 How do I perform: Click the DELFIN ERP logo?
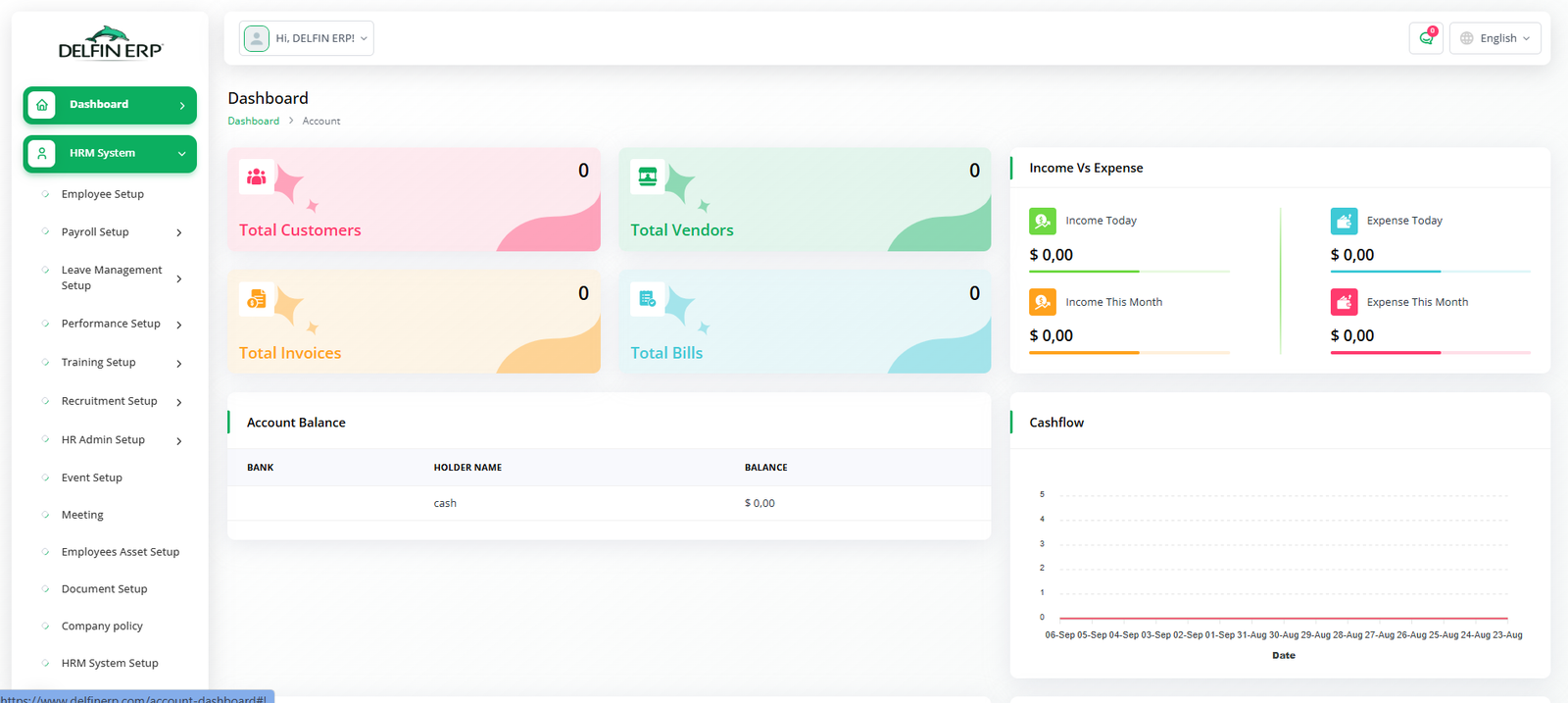coord(110,44)
